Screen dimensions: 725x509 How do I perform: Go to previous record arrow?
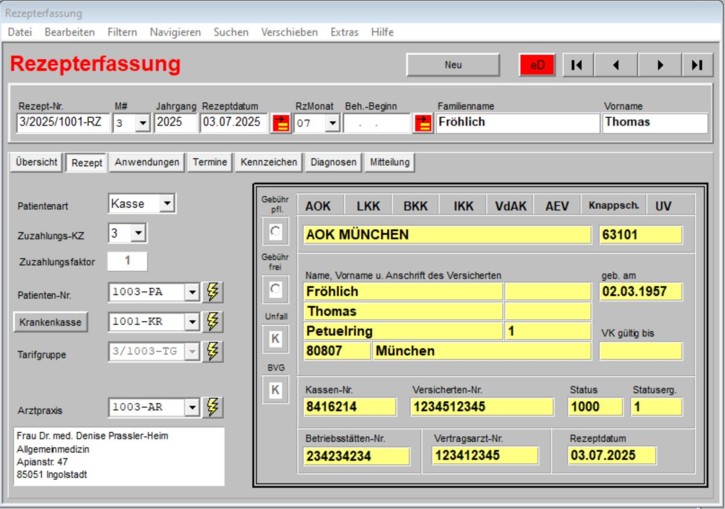pyautogui.click(x=616, y=65)
